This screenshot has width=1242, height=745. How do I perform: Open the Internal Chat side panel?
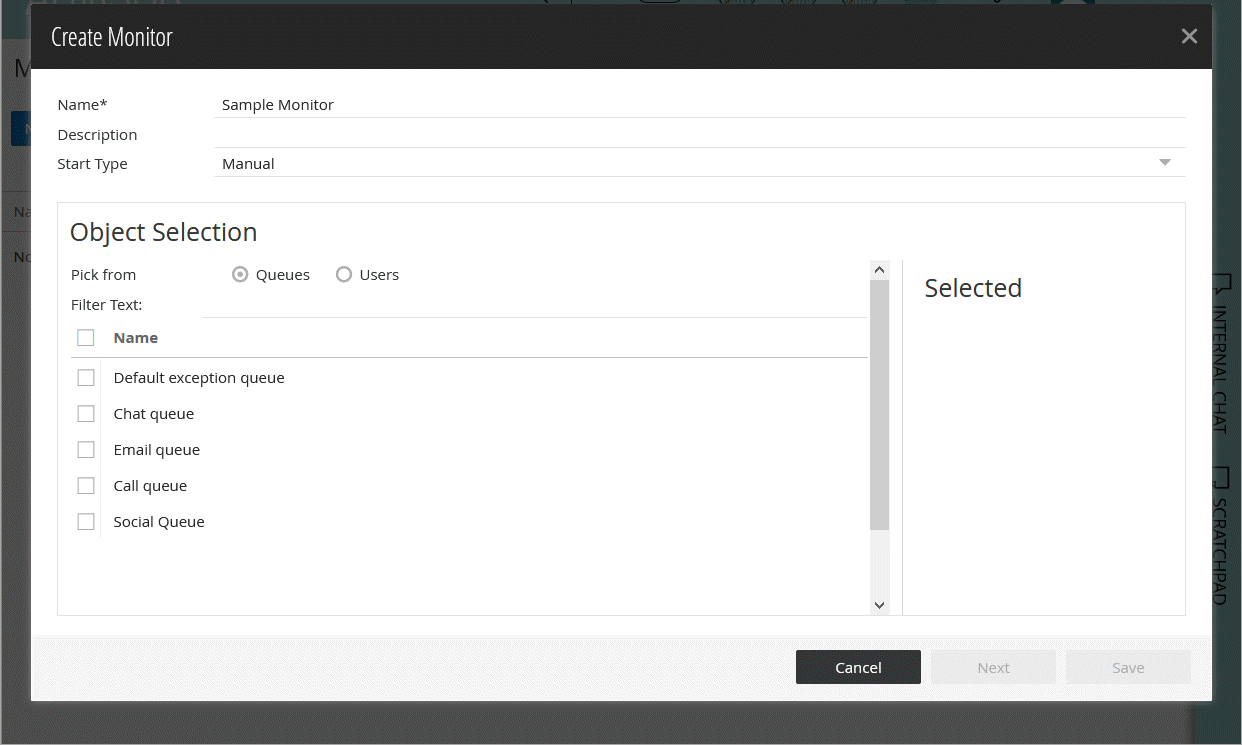tap(1220, 354)
